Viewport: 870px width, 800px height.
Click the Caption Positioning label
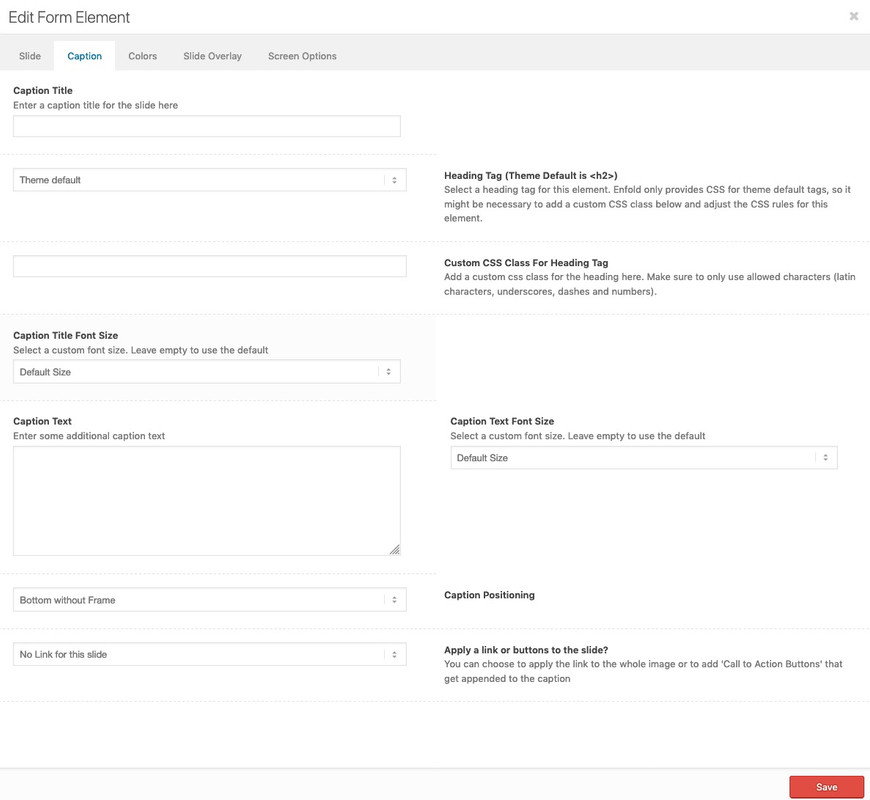point(489,595)
